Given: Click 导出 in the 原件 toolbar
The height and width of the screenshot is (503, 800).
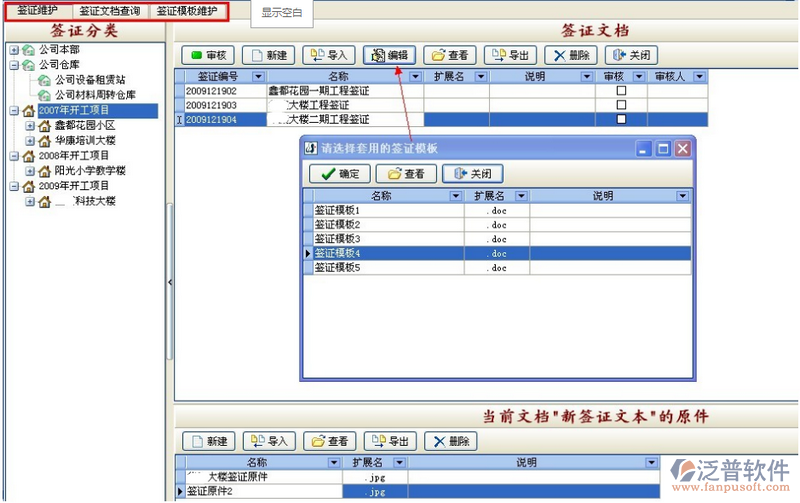Looking at the screenshot, I should point(390,441).
